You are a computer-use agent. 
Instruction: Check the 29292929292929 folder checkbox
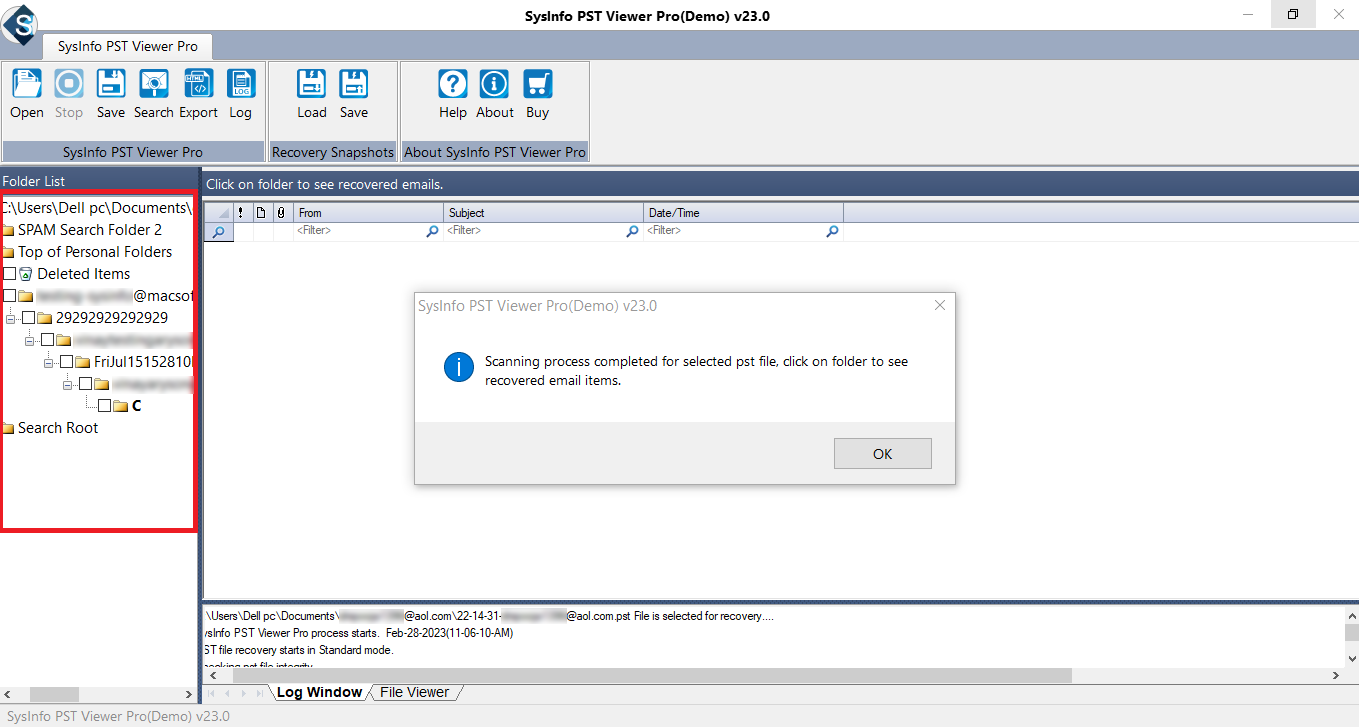coord(29,318)
